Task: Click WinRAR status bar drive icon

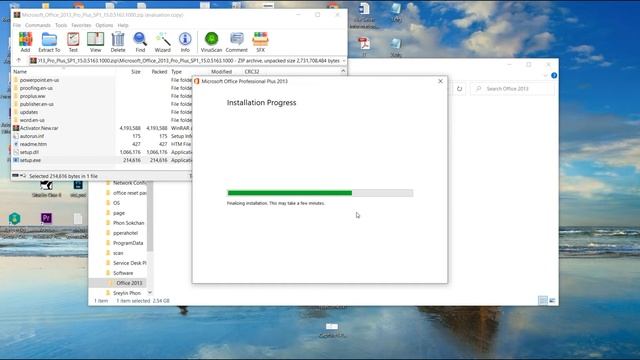Action: coord(16,176)
